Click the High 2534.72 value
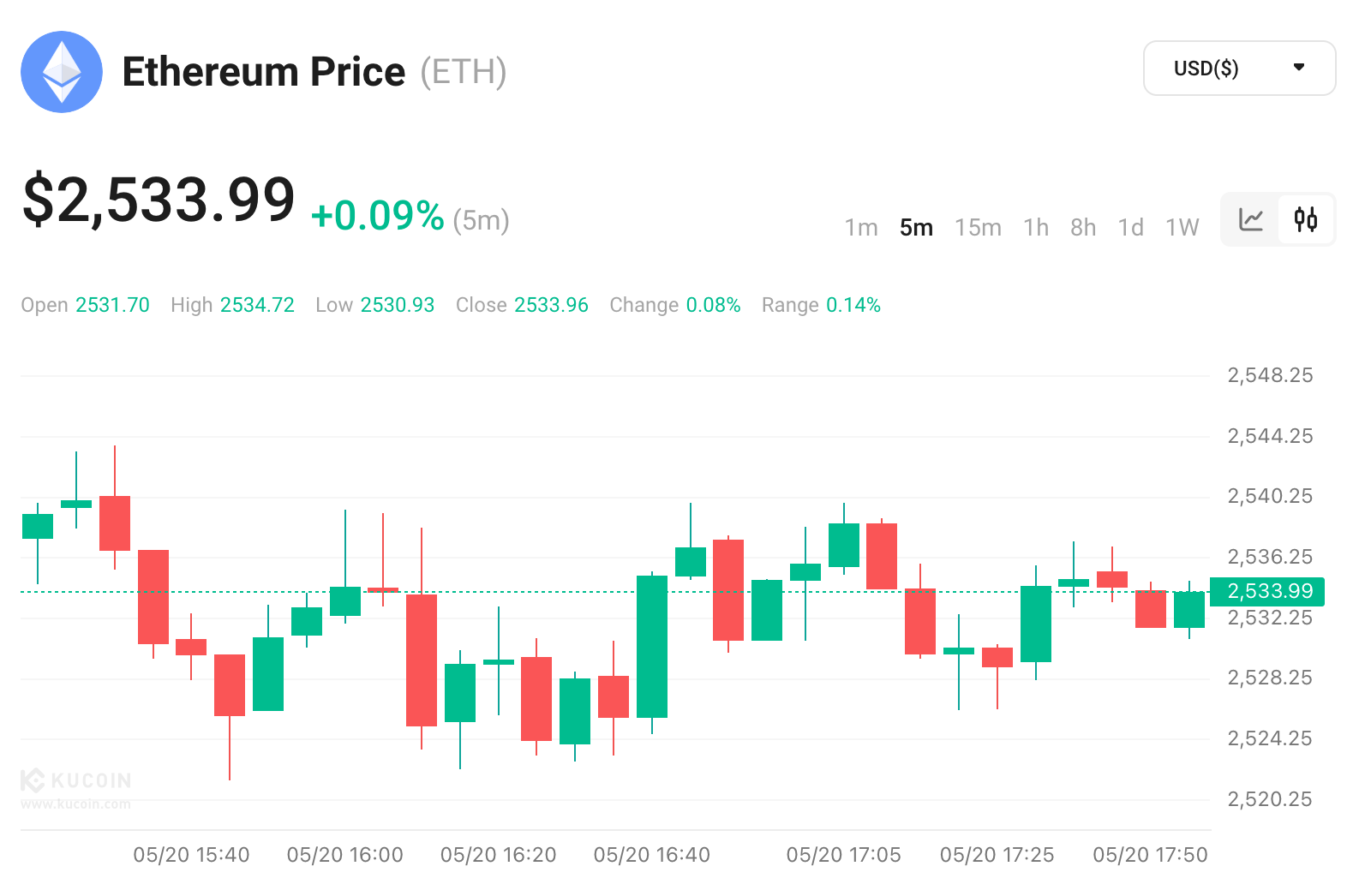The height and width of the screenshot is (896, 1371). tap(257, 305)
